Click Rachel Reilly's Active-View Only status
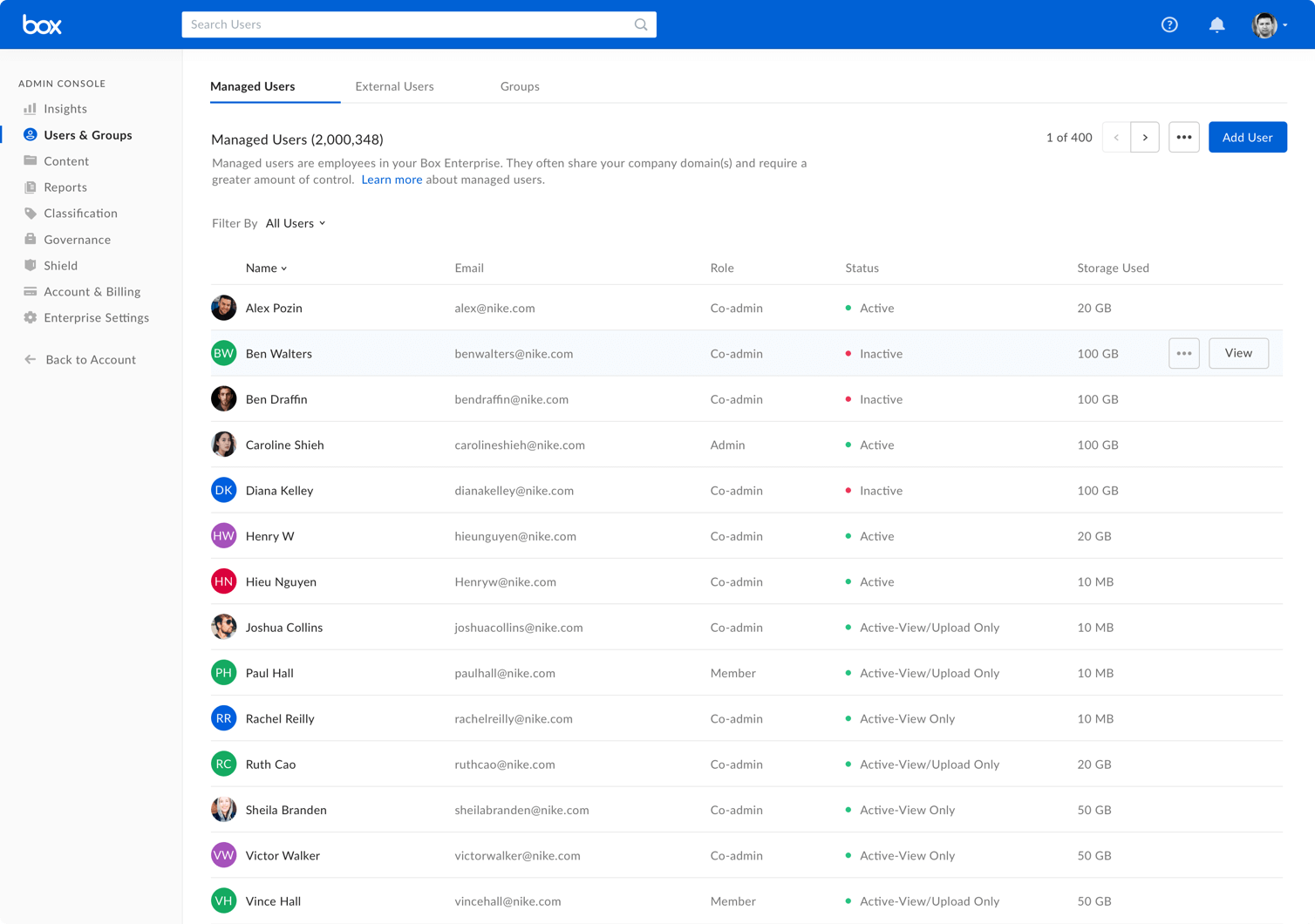 tap(907, 718)
